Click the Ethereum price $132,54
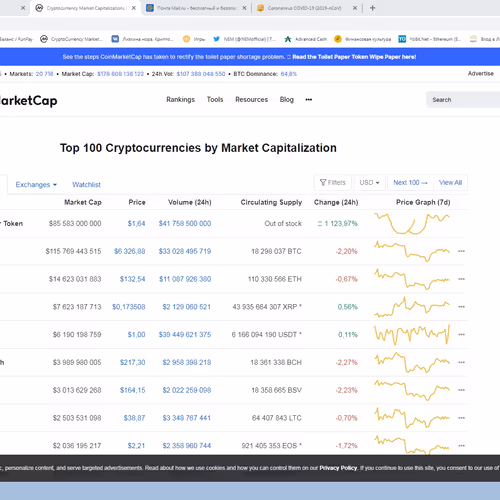The image size is (500, 500). 132,279
